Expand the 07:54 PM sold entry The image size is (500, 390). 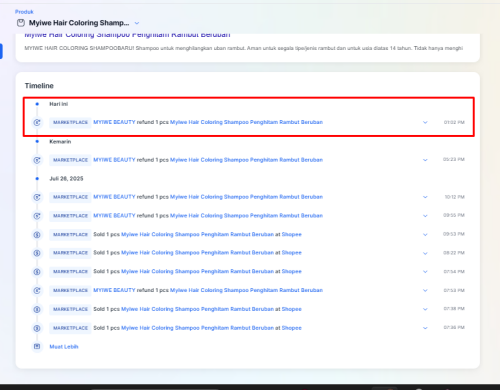click(x=425, y=272)
